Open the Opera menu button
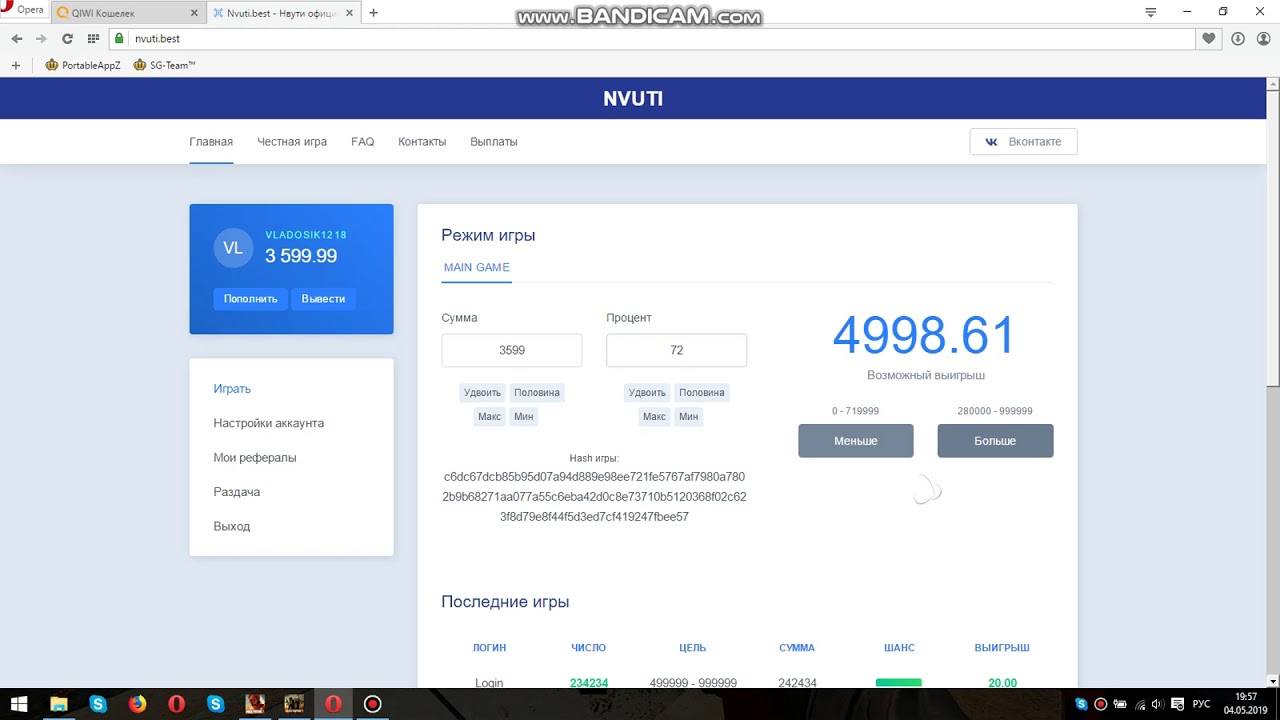The image size is (1280, 720). (22, 10)
